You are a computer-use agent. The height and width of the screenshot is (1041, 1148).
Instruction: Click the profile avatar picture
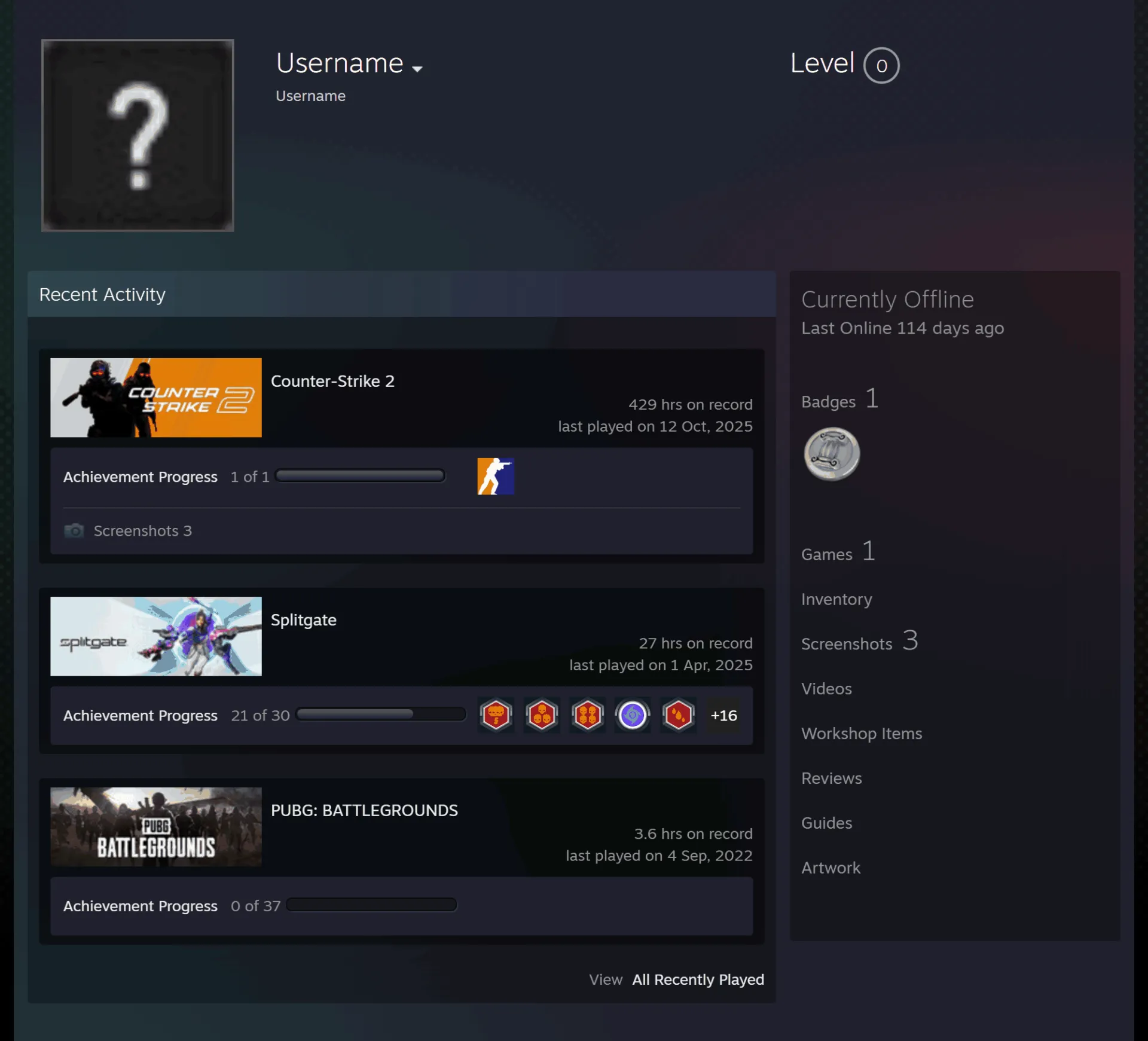138,135
